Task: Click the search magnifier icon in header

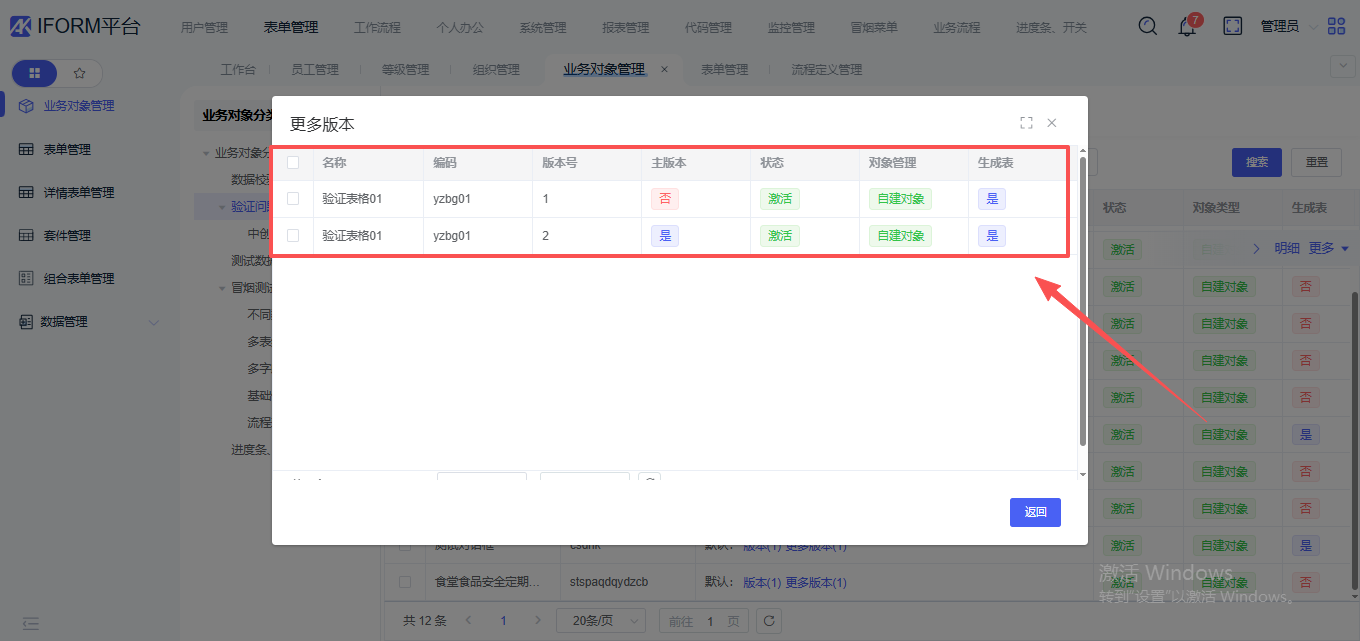Action: (x=1148, y=26)
